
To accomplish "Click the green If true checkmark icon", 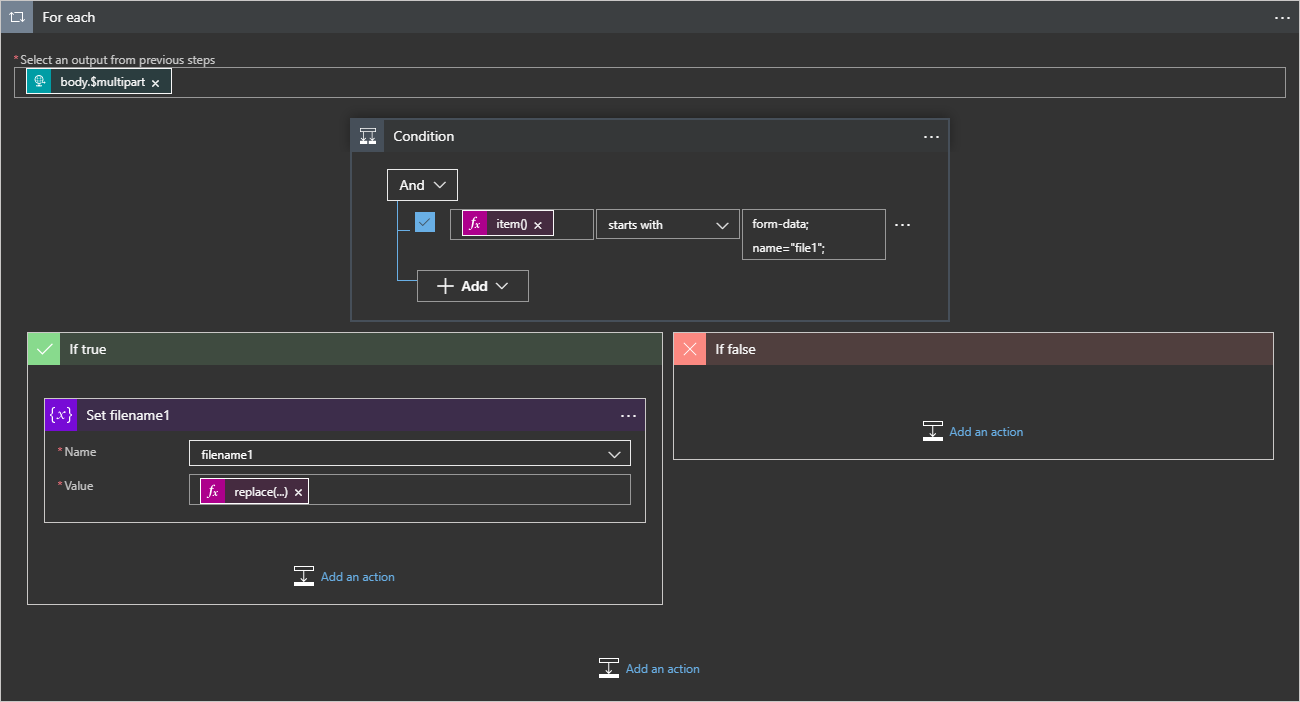I will (44, 349).
